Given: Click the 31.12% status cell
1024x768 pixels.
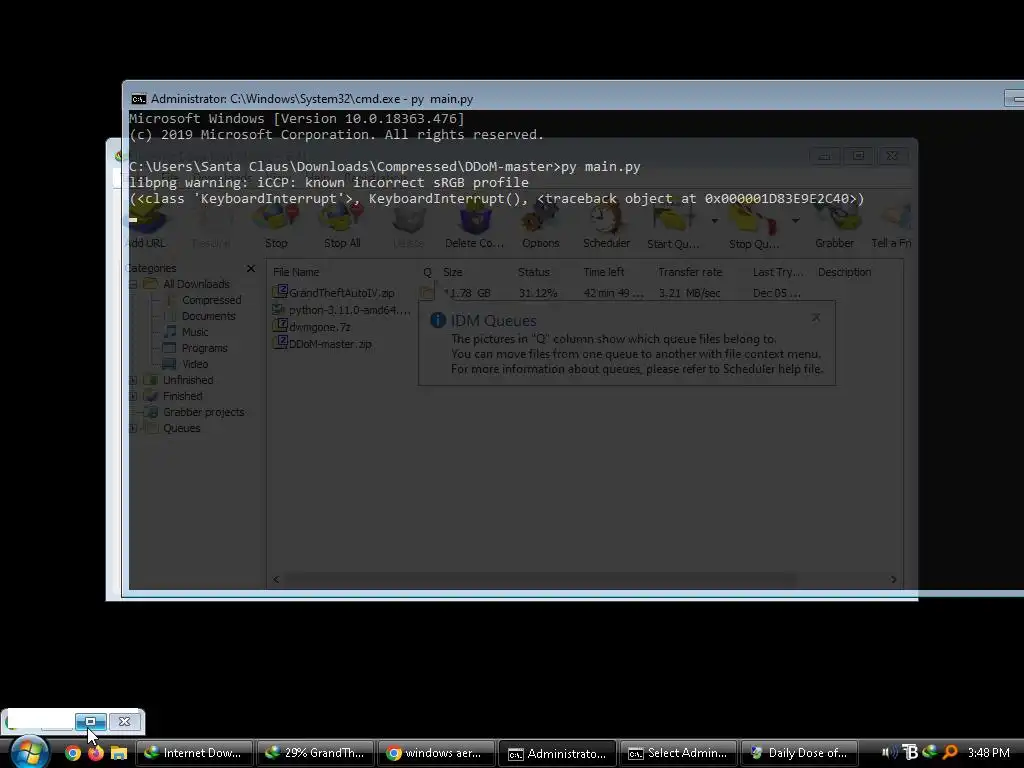Looking at the screenshot, I should [538, 293].
